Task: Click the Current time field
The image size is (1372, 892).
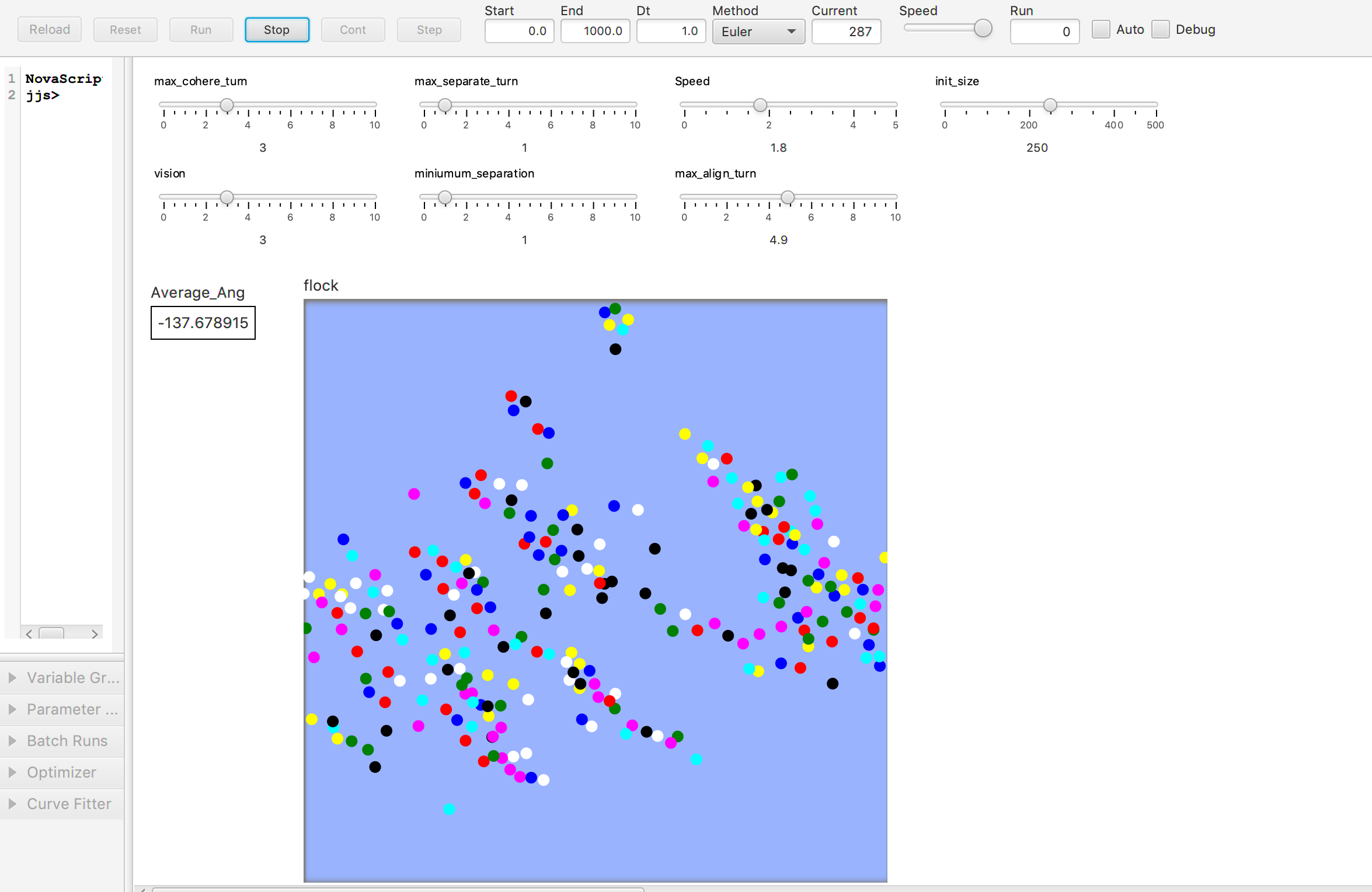Action: 846,32
